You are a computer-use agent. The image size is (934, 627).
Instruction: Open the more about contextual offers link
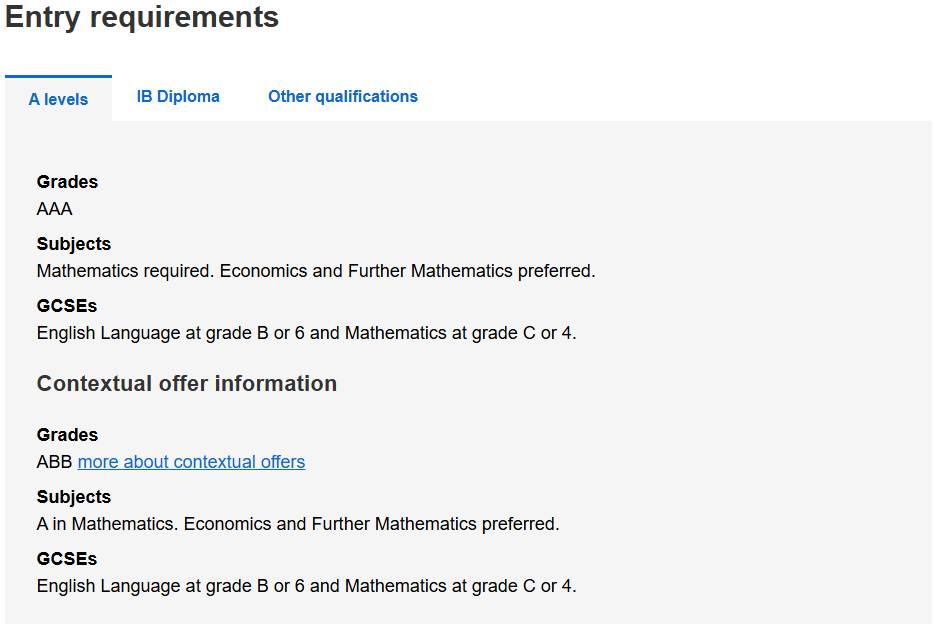click(x=191, y=462)
